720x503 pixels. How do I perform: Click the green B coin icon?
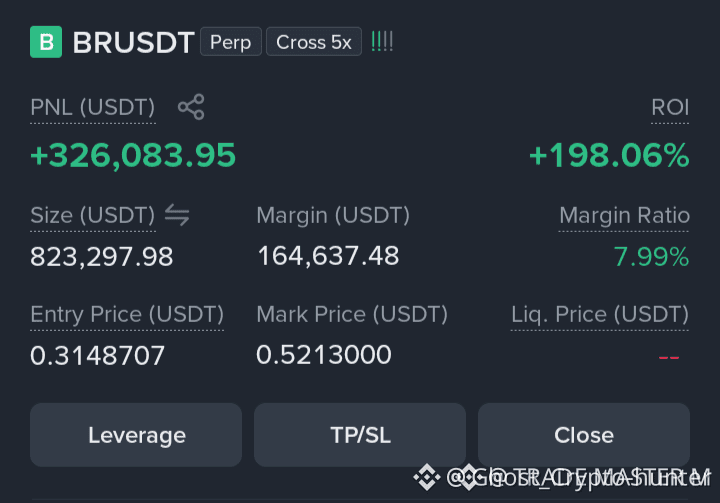point(46,42)
